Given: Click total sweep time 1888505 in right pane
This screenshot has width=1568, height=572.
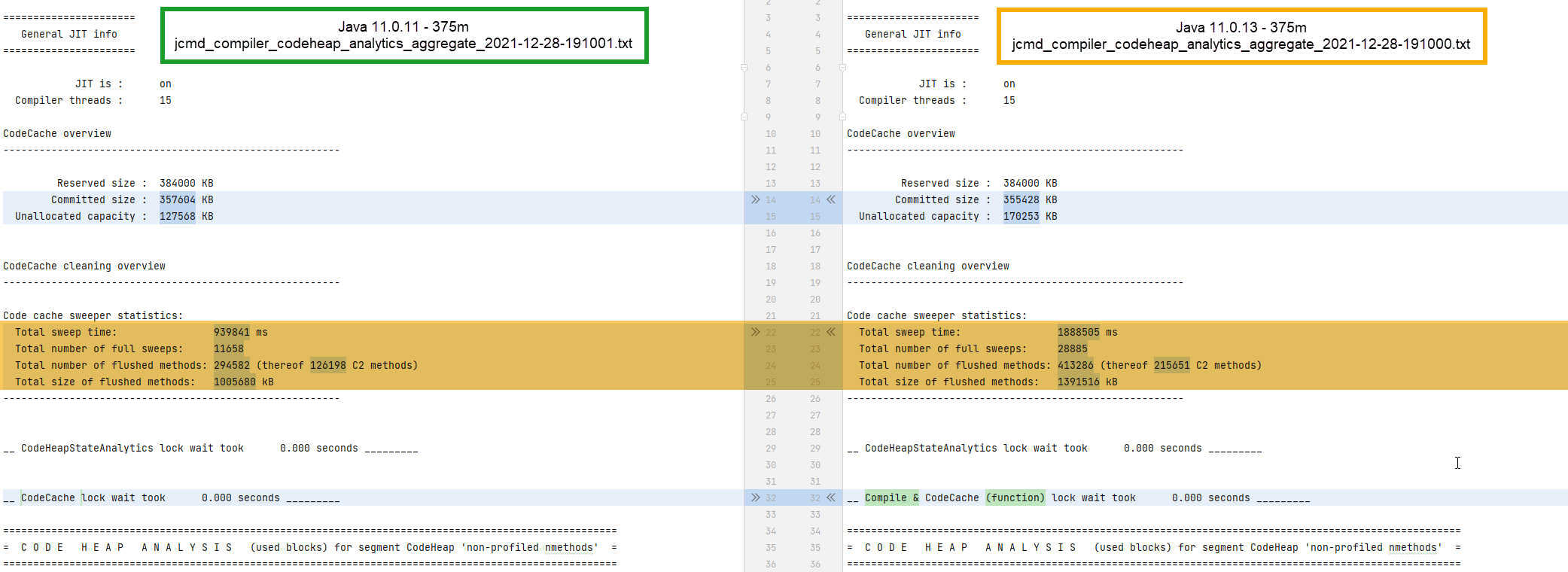Looking at the screenshot, I should coord(1079,332).
